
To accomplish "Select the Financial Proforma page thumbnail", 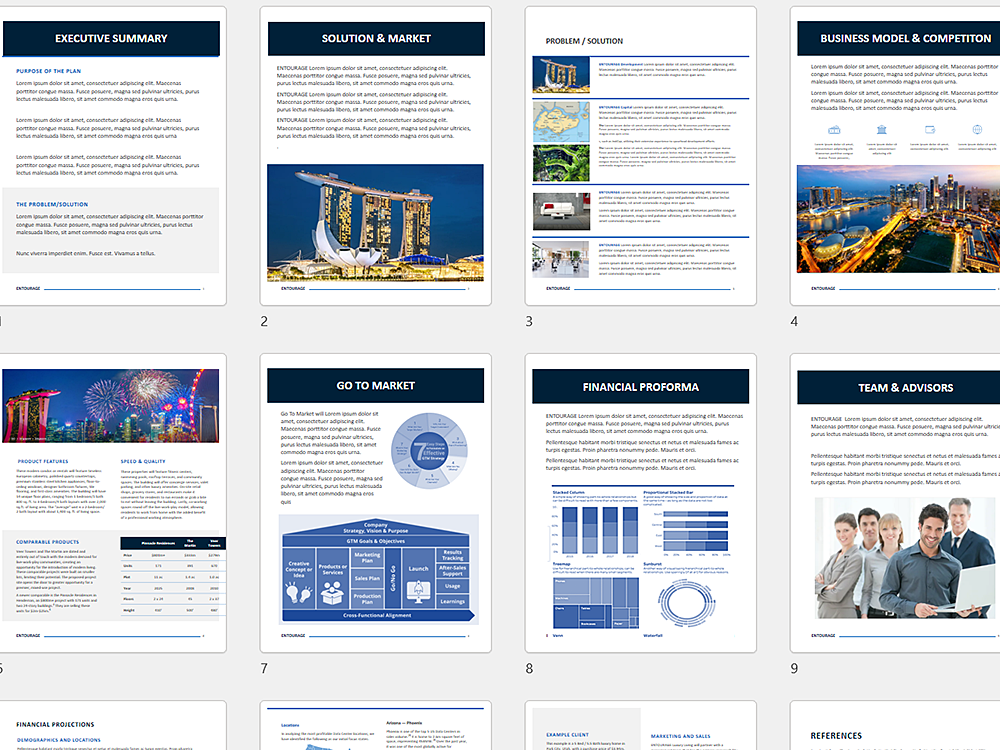I will [640, 503].
